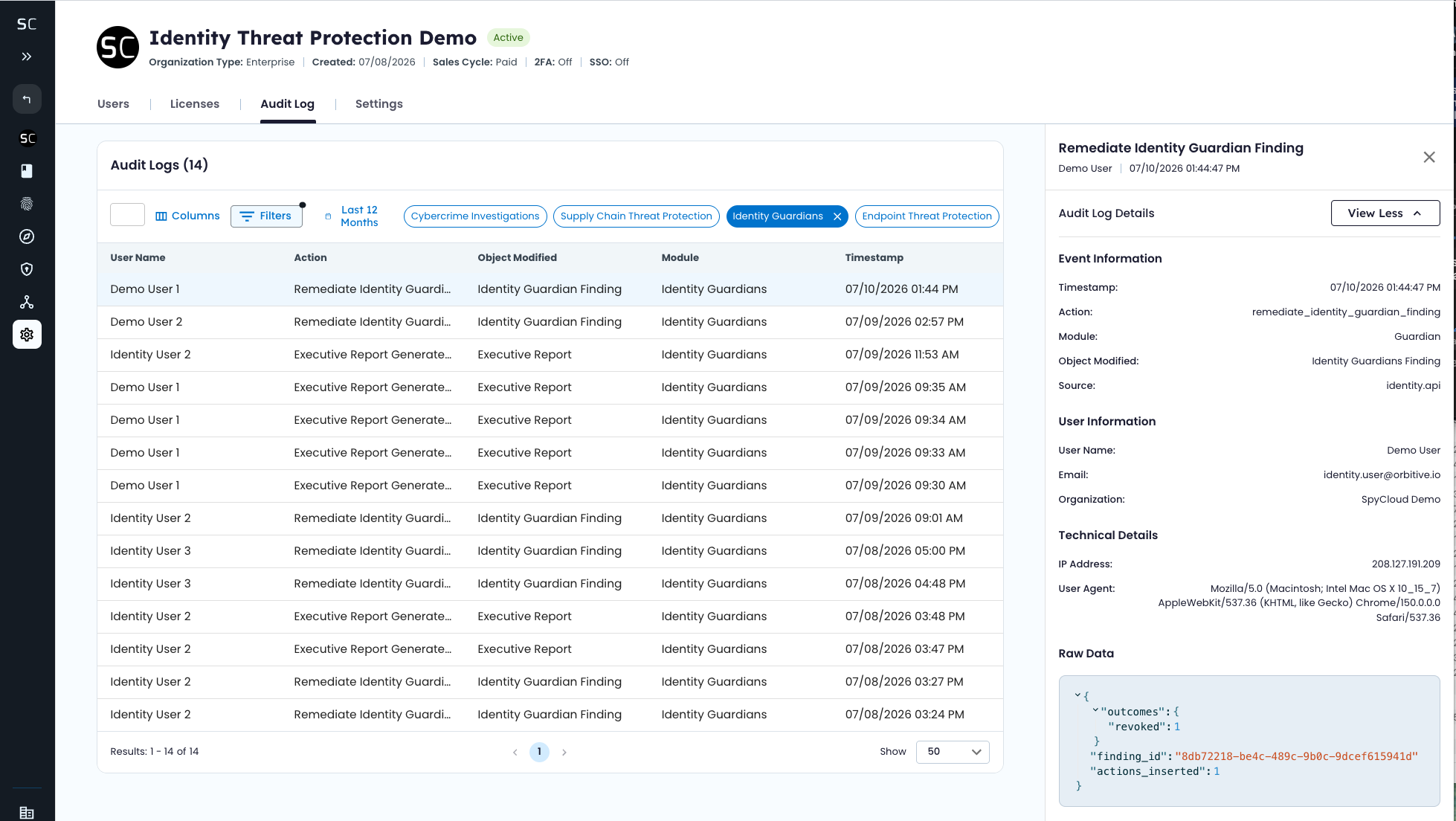The width and height of the screenshot is (1456, 821).
Task: Filter by Cybercrime Investigations
Action: click(475, 216)
